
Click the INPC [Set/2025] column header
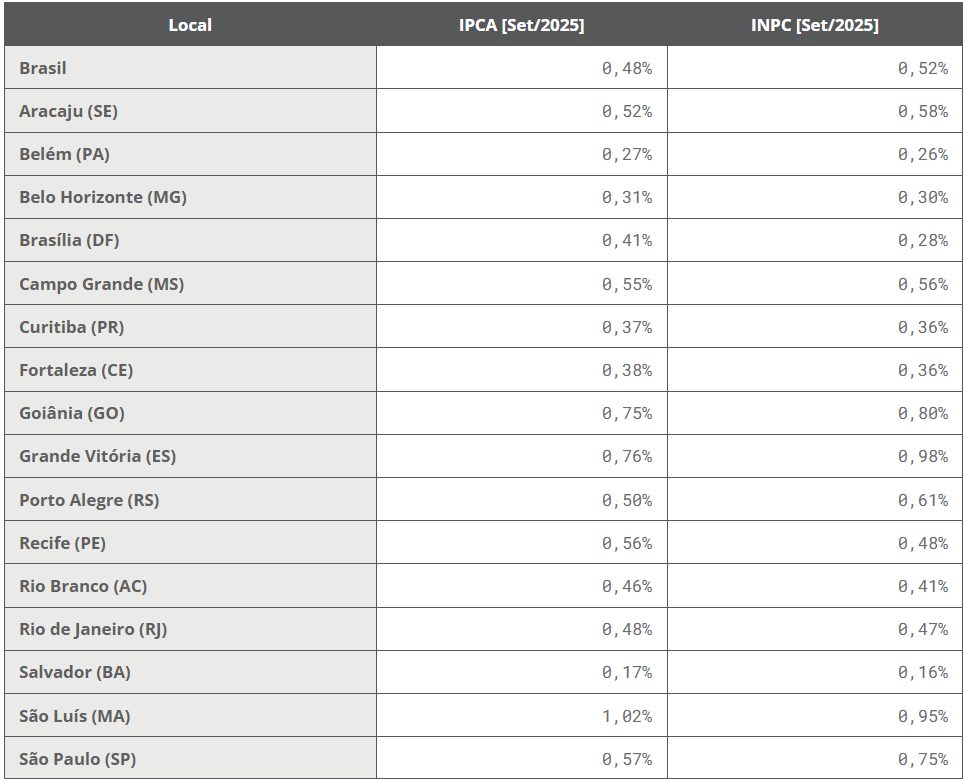tap(814, 25)
